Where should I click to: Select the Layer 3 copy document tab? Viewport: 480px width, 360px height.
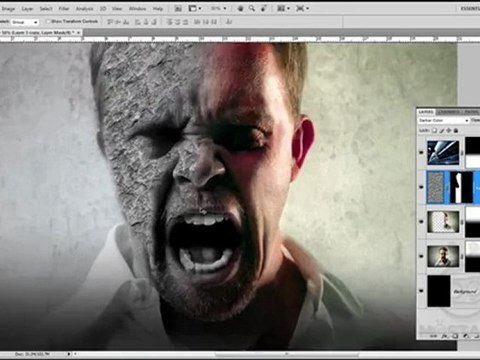[x=38, y=33]
